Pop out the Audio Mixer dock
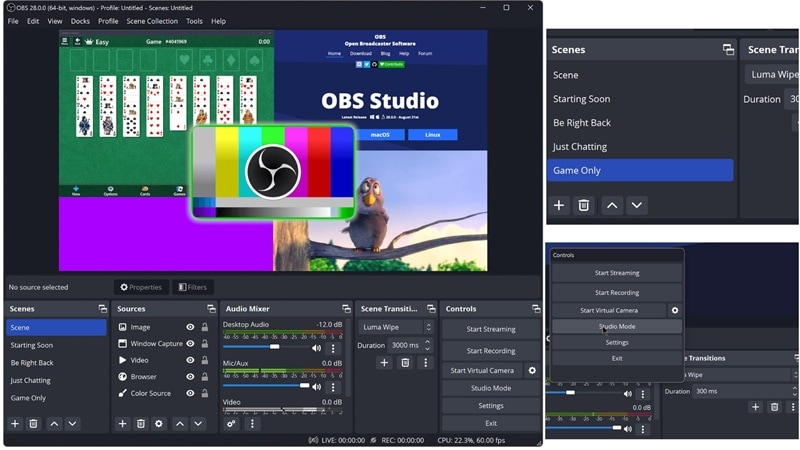 tap(346, 309)
